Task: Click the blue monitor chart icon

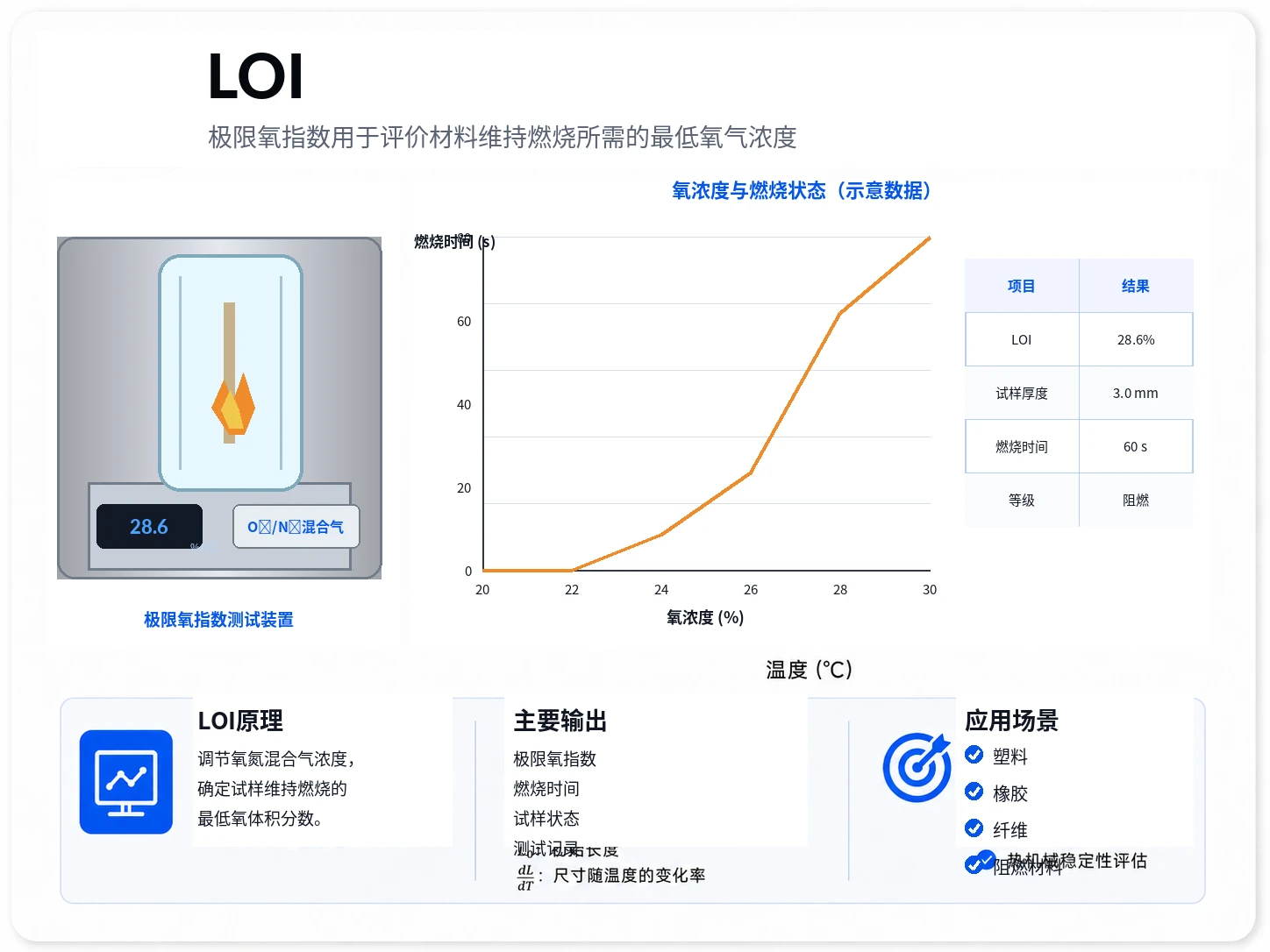Action: point(126,782)
